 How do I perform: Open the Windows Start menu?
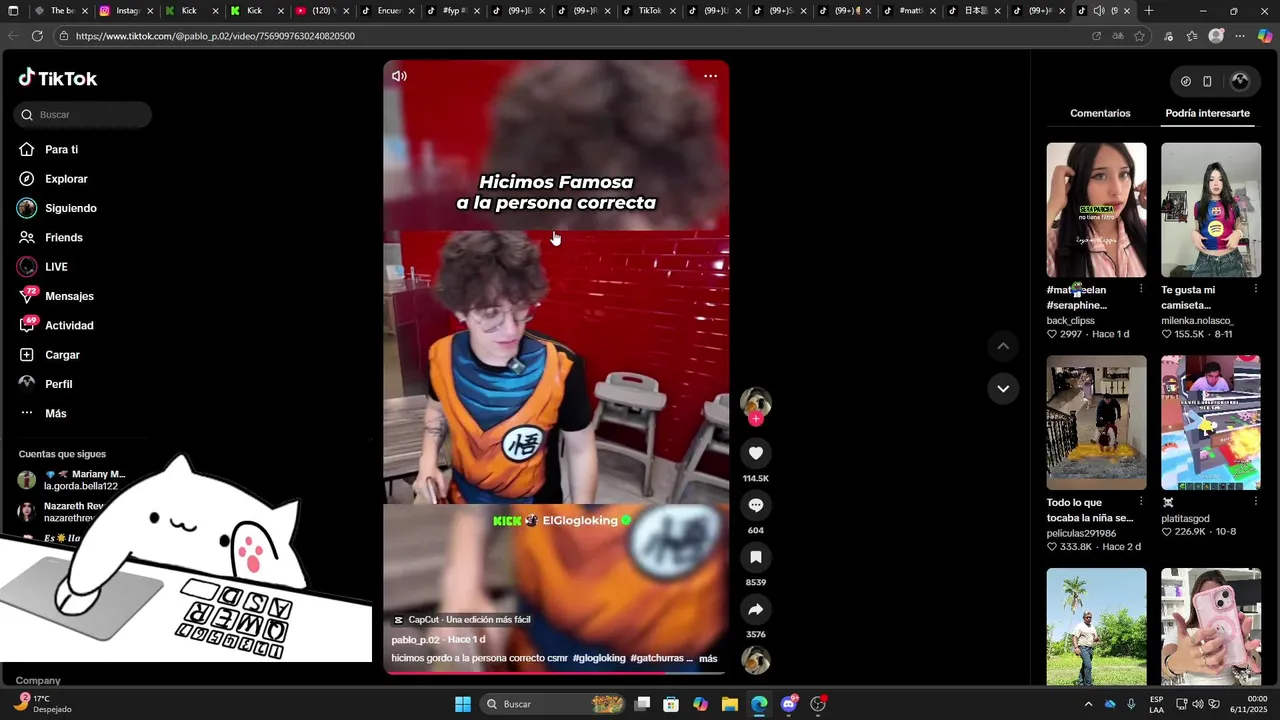tap(463, 704)
